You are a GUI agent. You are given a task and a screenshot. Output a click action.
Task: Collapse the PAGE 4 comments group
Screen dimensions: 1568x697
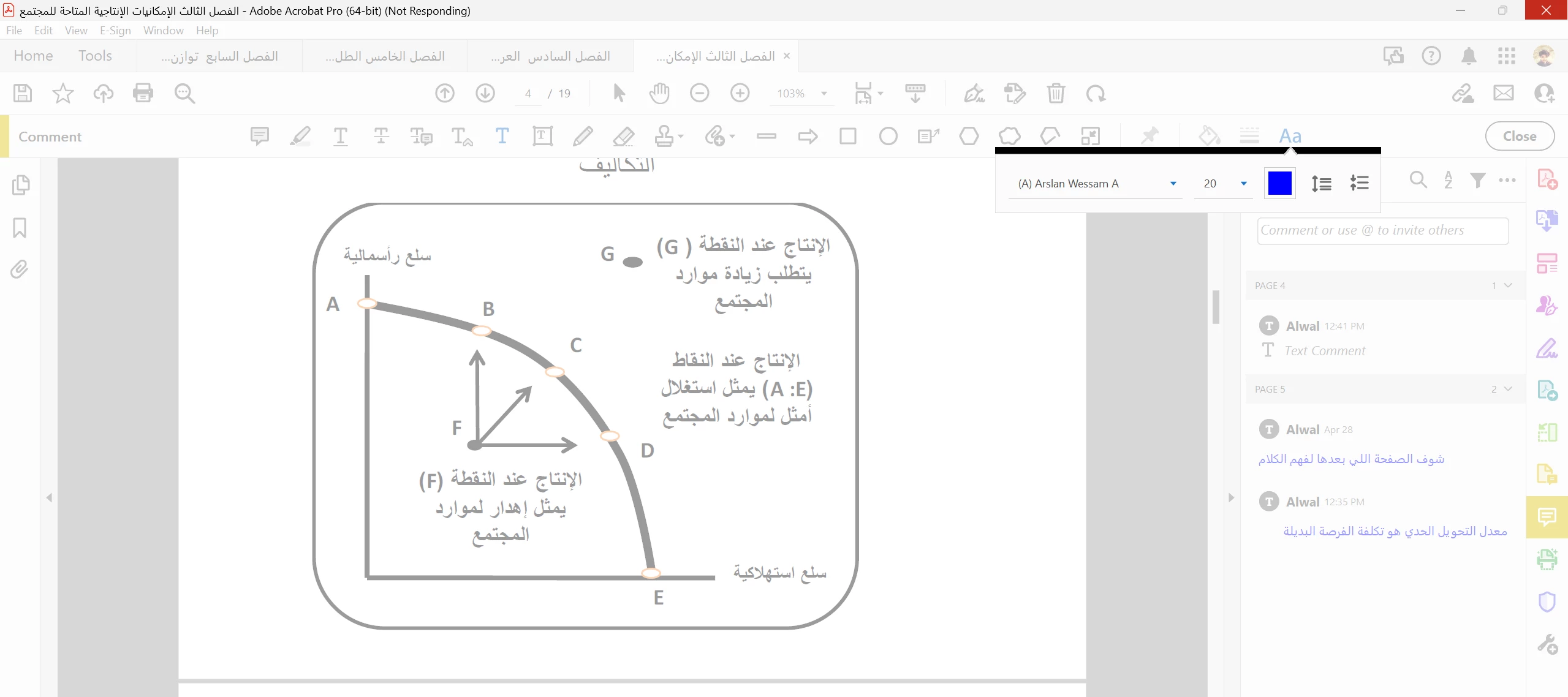1508,285
